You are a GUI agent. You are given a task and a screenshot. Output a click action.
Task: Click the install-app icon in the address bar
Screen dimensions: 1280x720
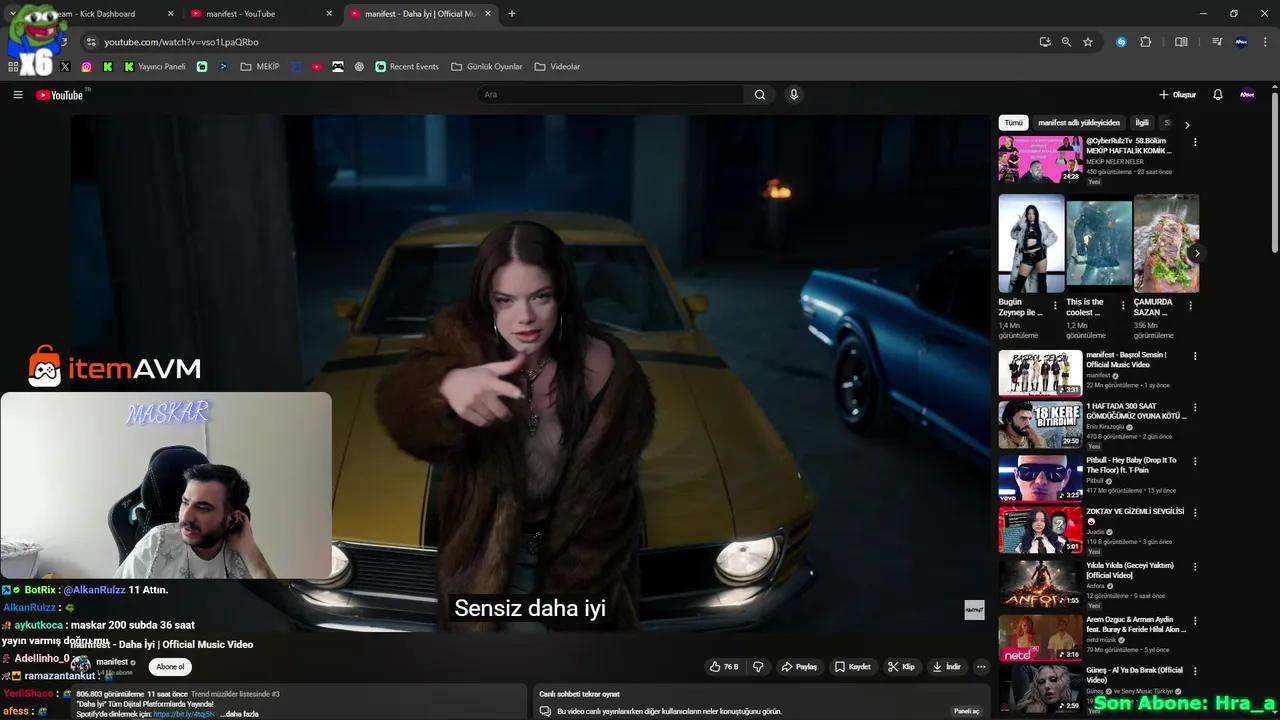point(1045,42)
